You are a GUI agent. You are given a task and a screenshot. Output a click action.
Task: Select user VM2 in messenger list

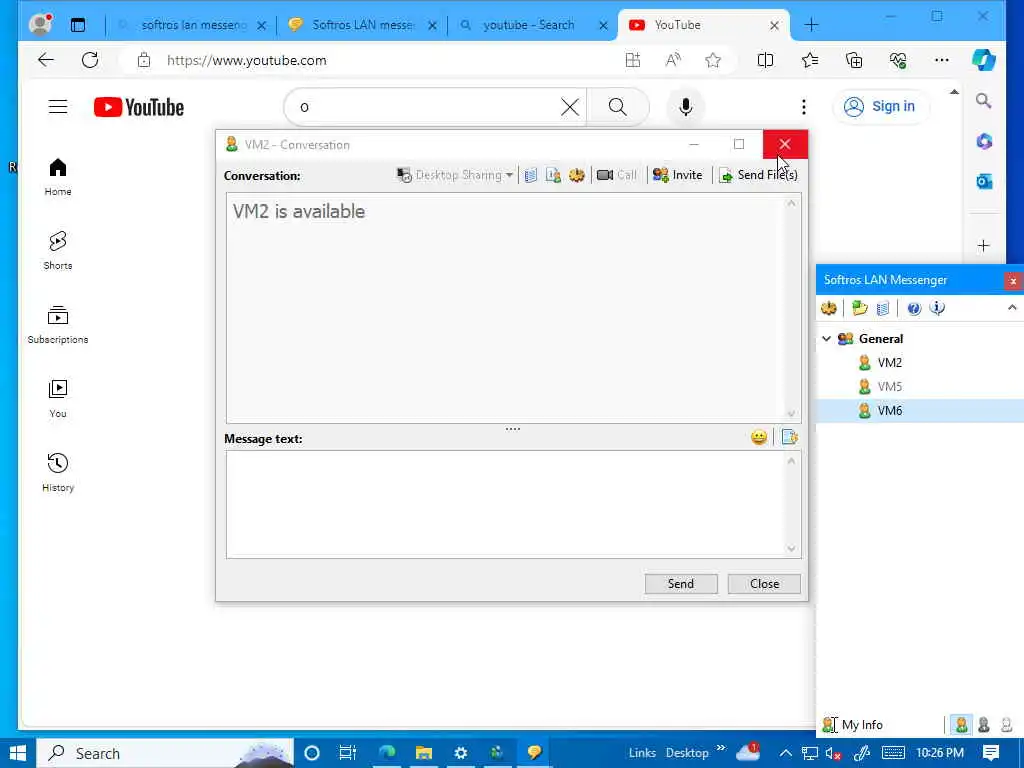(x=889, y=362)
